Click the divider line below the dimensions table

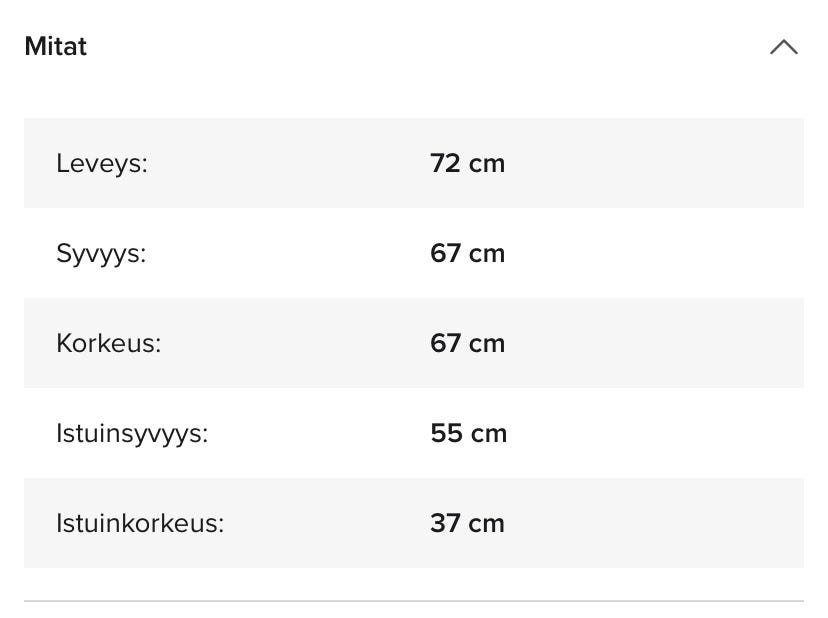(x=414, y=601)
